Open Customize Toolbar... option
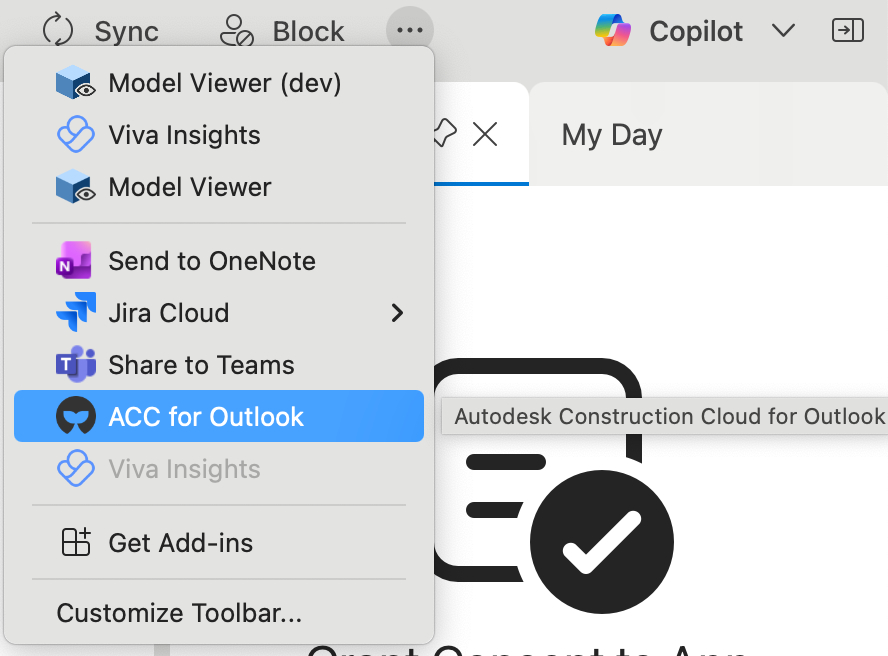The height and width of the screenshot is (656, 888). (179, 613)
